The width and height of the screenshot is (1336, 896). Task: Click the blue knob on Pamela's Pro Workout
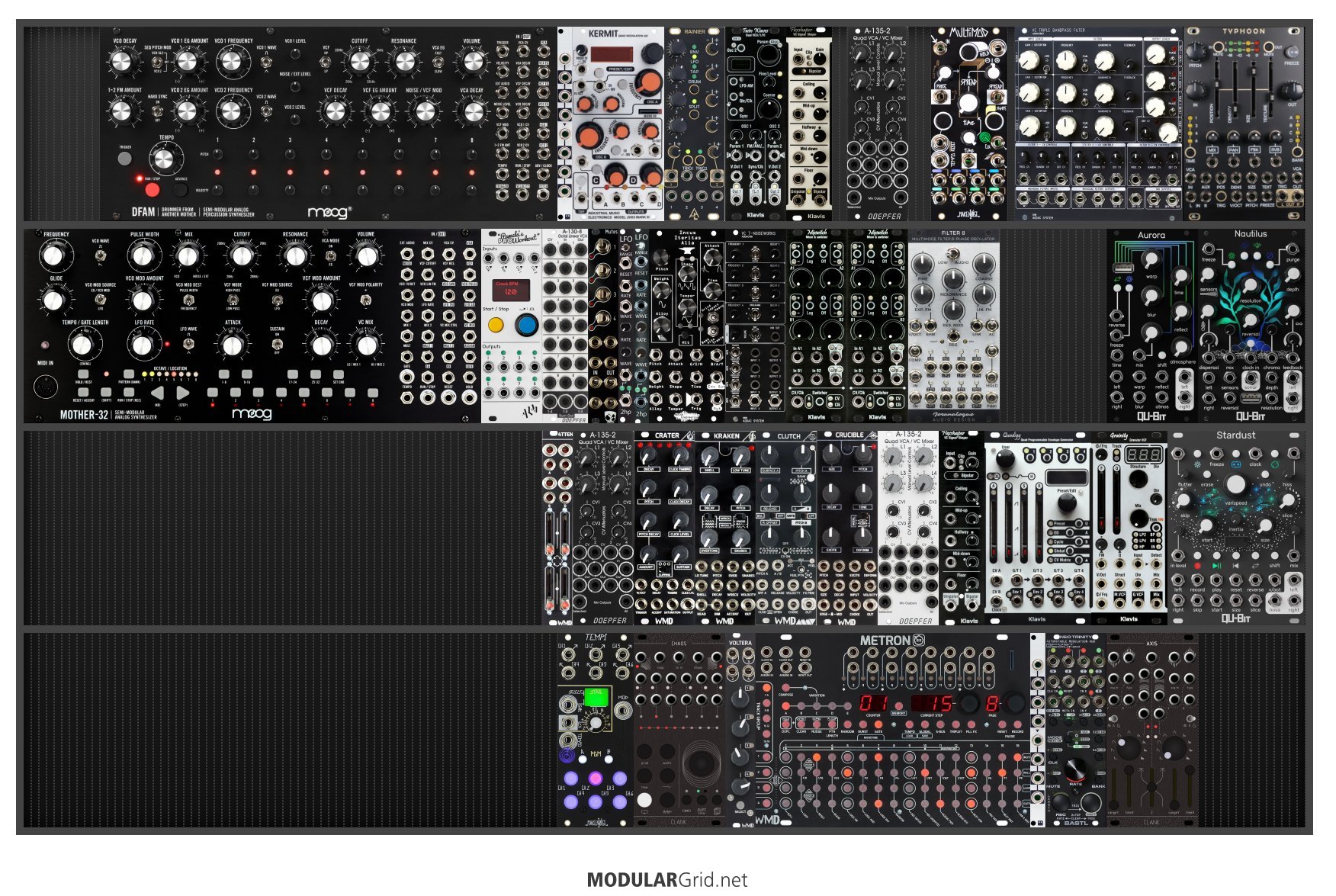[526, 326]
